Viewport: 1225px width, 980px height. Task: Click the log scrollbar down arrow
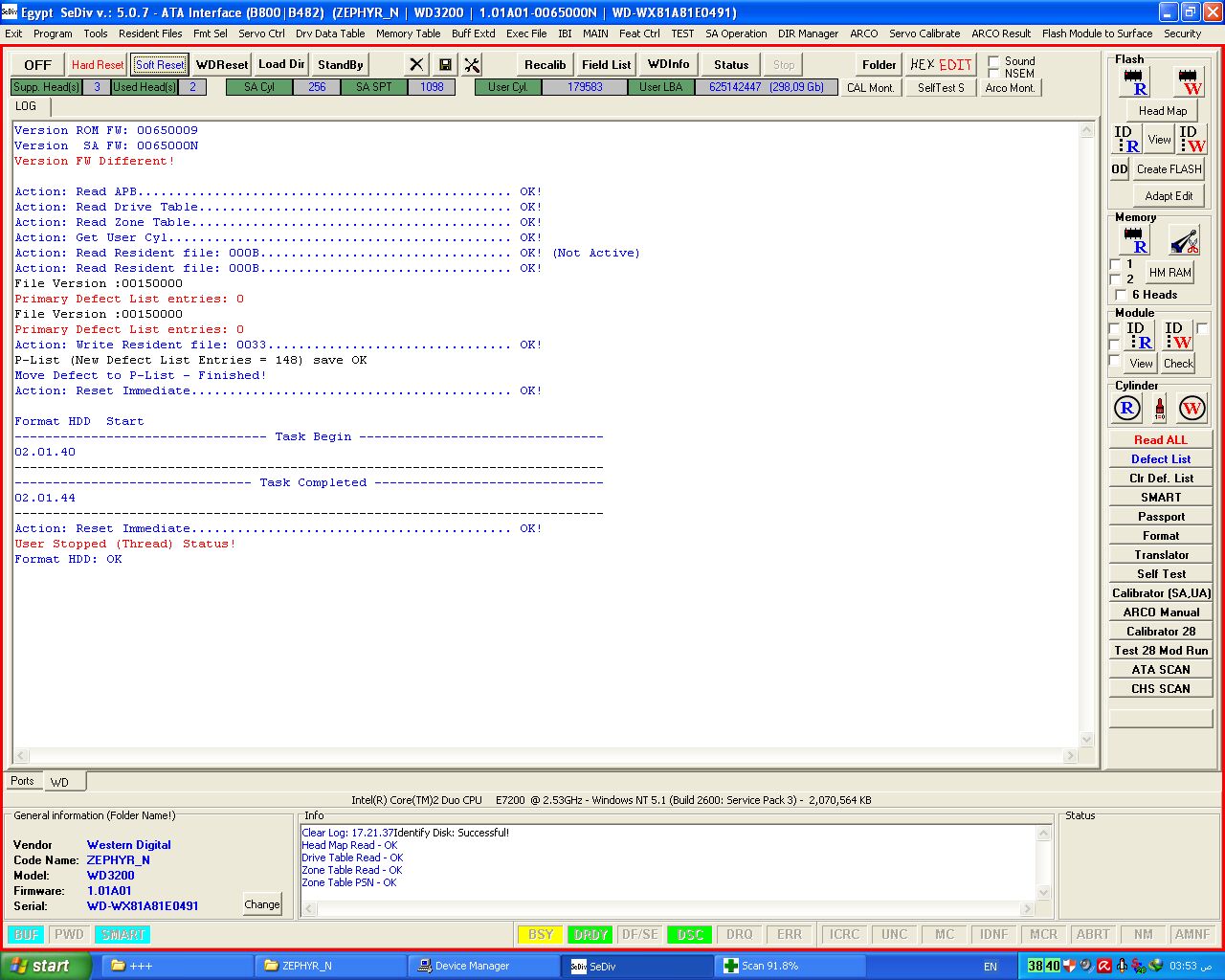tap(1086, 740)
